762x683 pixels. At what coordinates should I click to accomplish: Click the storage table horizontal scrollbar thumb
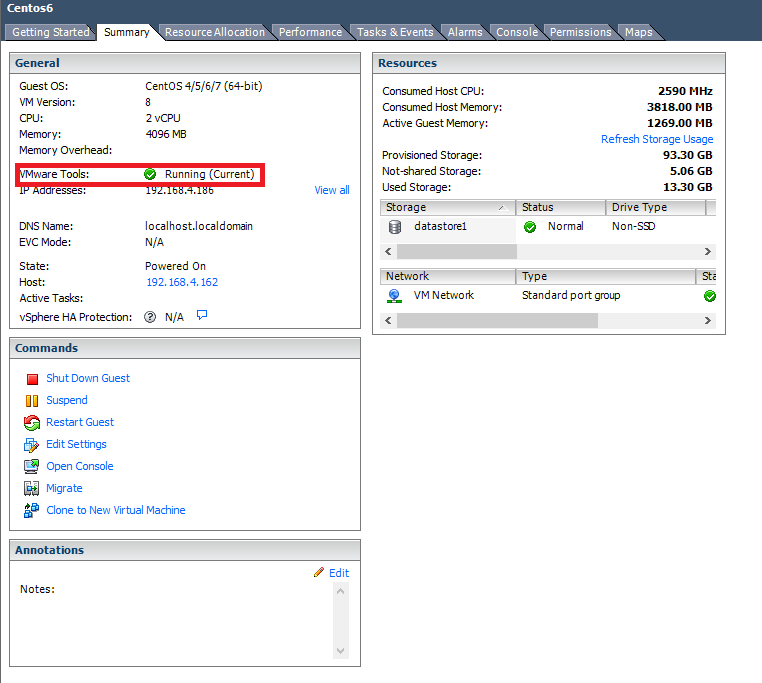[x=457, y=251]
